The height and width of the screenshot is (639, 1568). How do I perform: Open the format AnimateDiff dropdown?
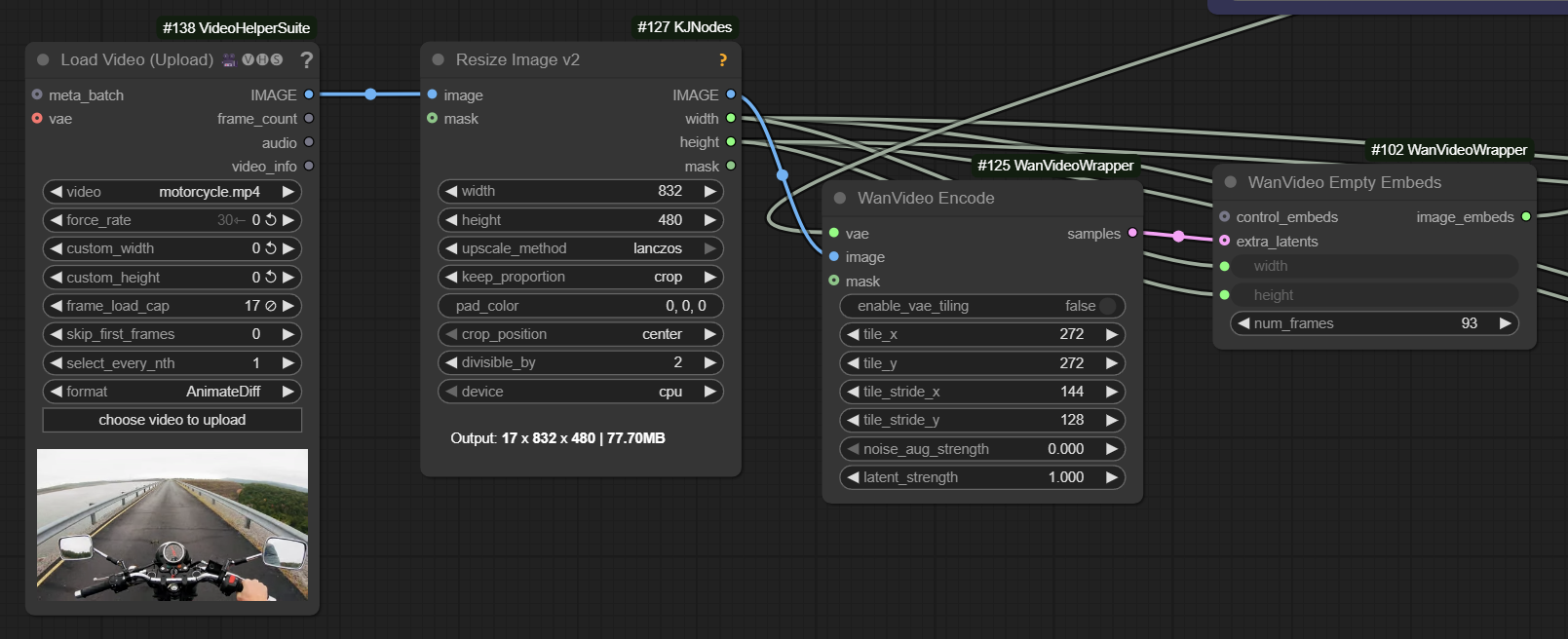[172, 392]
